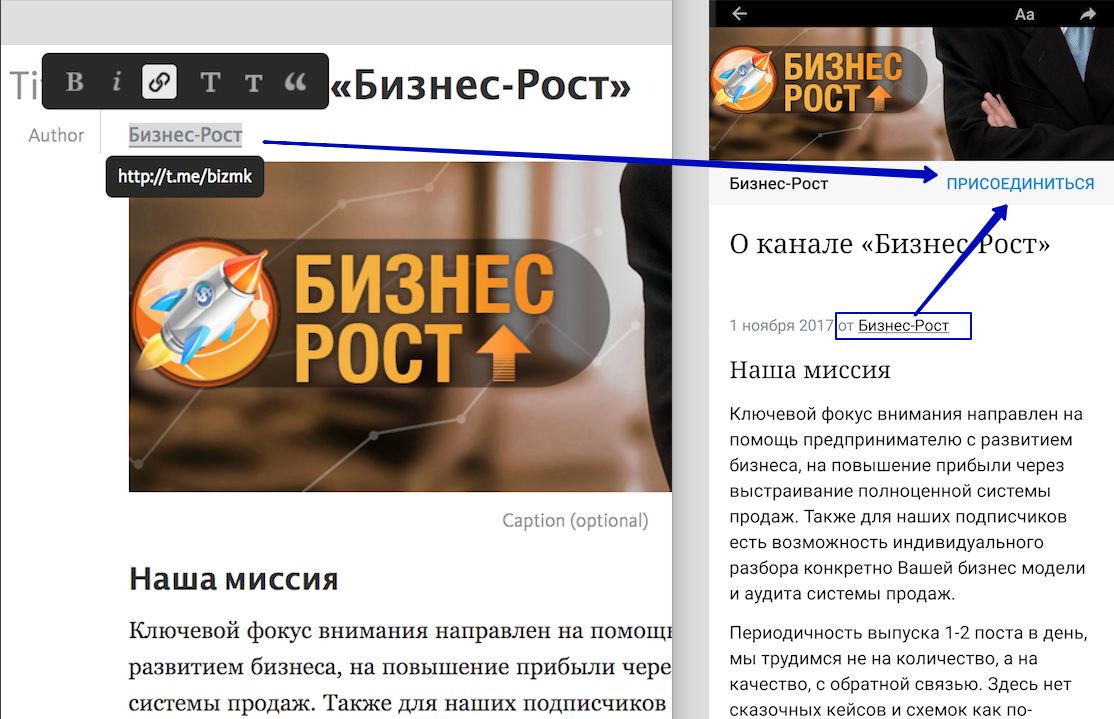Share the article using the forward arrow
The width and height of the screenshot is (1114, 719).
[1088, 13]
